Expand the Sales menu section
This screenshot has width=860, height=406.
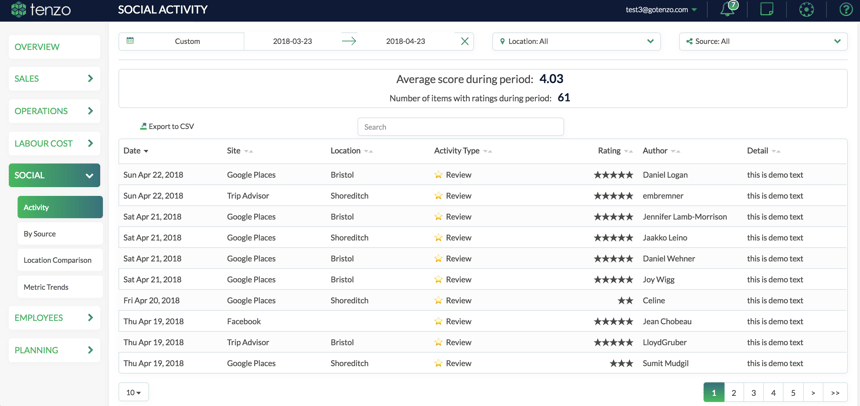coord(54,78)
